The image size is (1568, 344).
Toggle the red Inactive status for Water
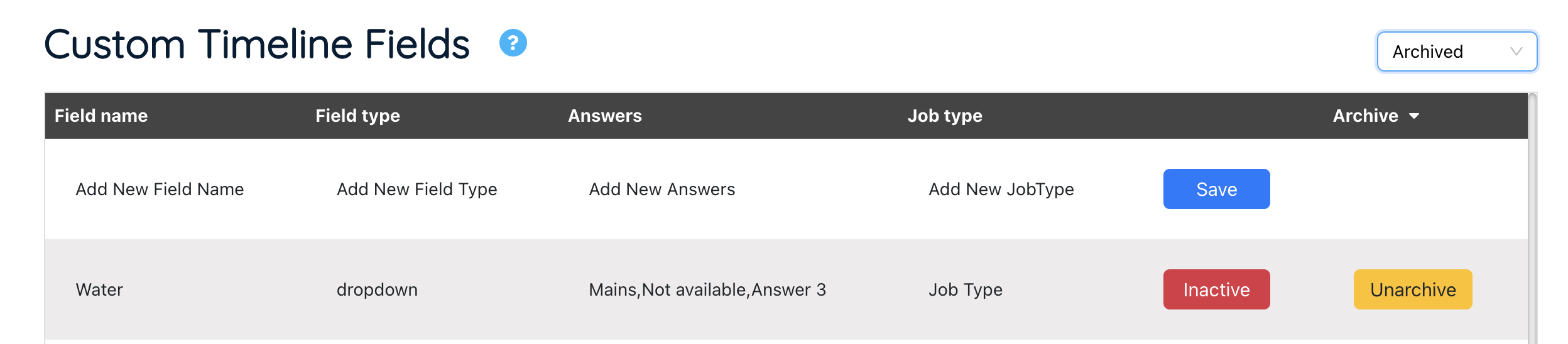click(x=1216, y=289)
